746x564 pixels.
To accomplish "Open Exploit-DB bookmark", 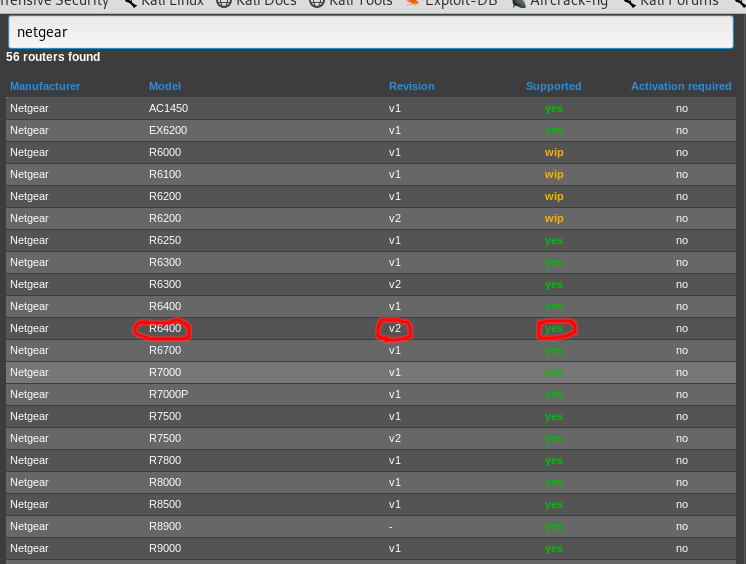I will pyautogui.click(x=452, y=4).
